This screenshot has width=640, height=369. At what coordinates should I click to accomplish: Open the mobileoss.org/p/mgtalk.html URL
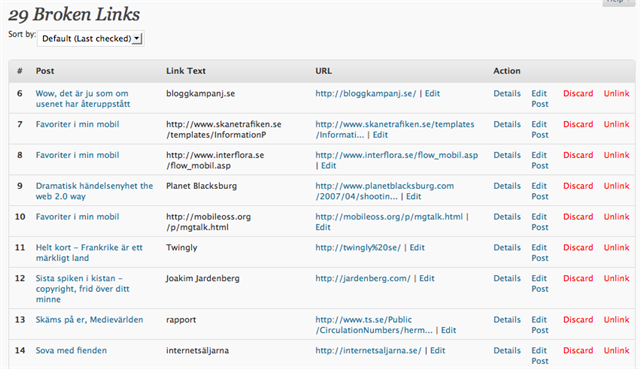click(x=389, y=217)
